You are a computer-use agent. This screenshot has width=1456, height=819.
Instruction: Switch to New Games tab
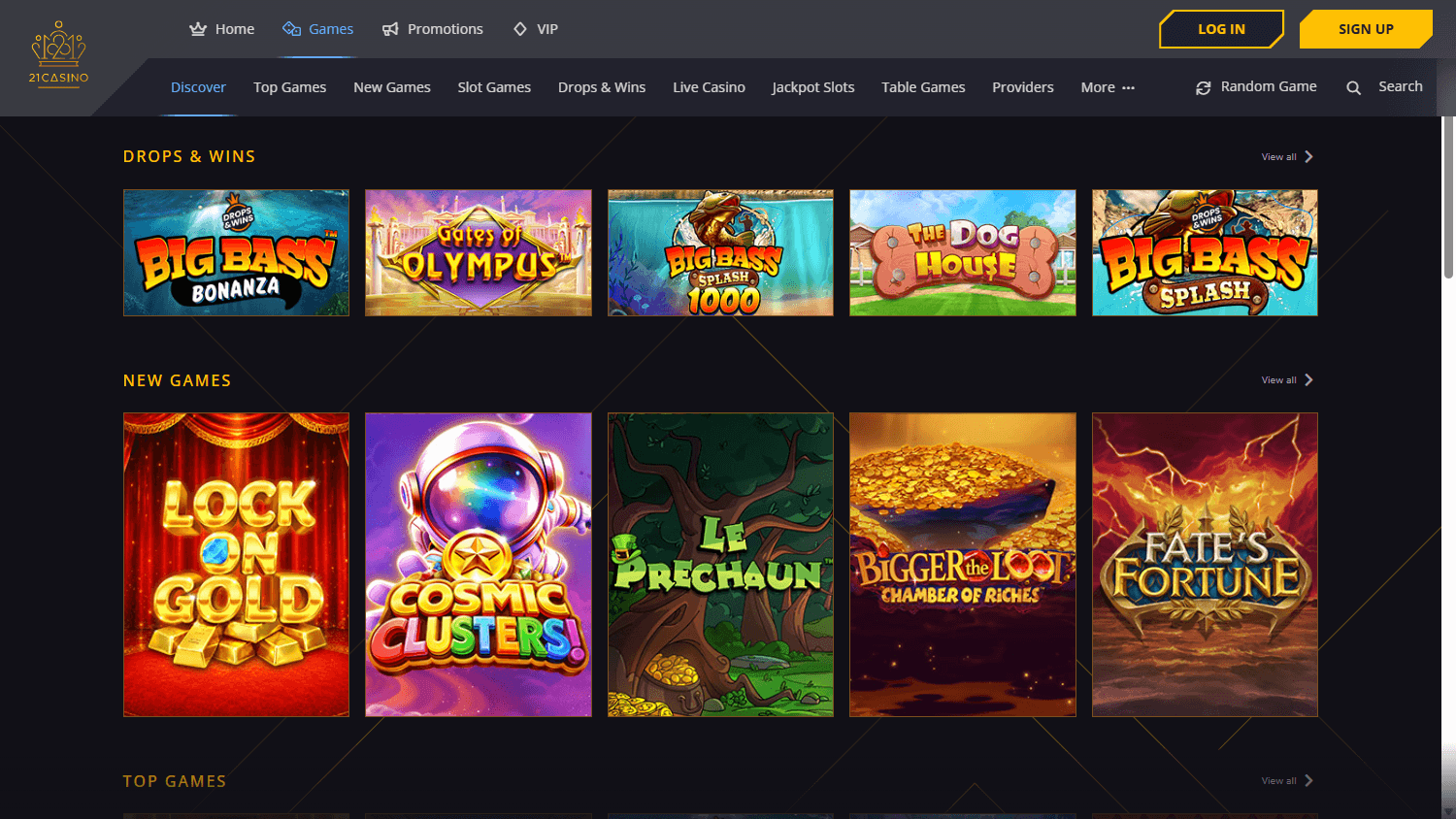(392, 87)
